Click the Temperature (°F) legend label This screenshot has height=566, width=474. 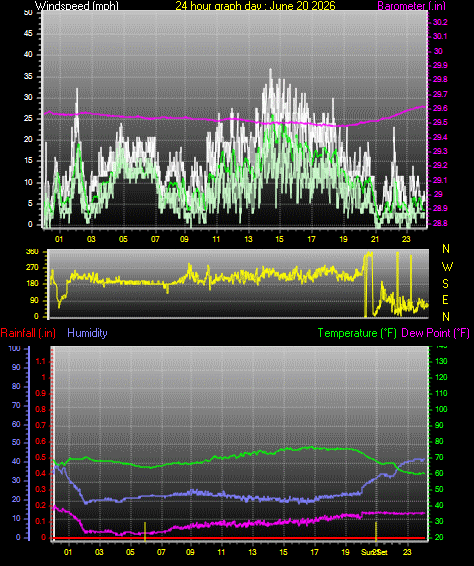click(357, 333)
